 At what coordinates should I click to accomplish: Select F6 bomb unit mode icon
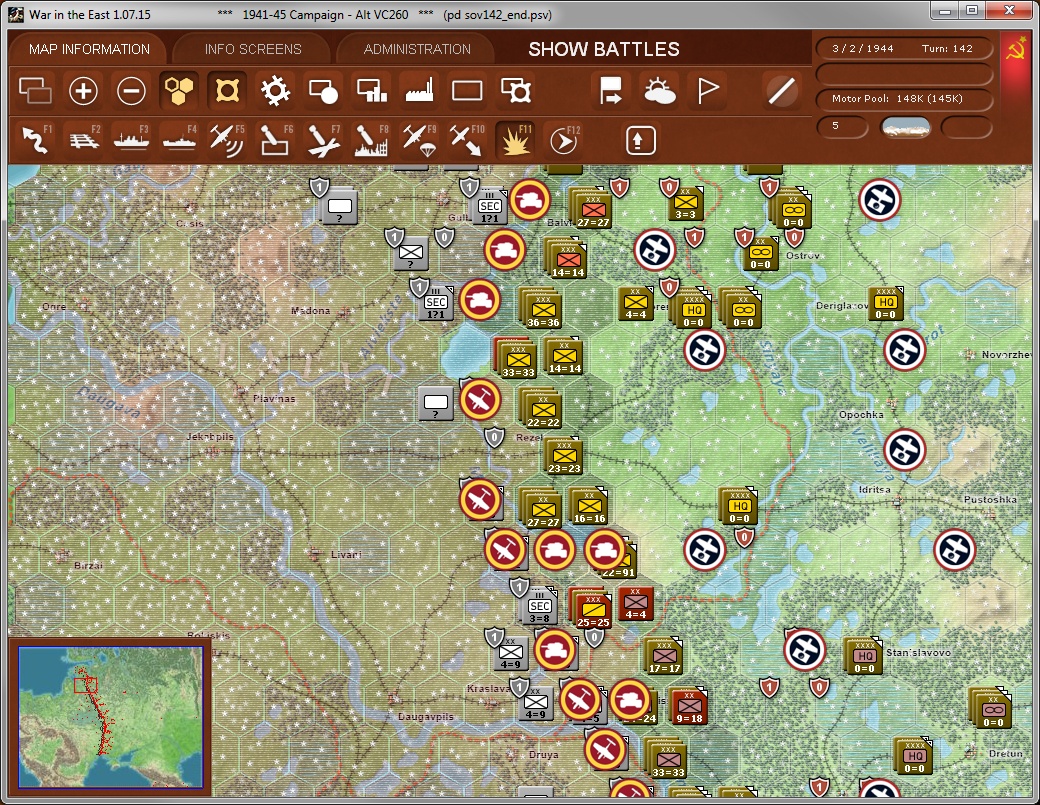click(x=275, y=140)
